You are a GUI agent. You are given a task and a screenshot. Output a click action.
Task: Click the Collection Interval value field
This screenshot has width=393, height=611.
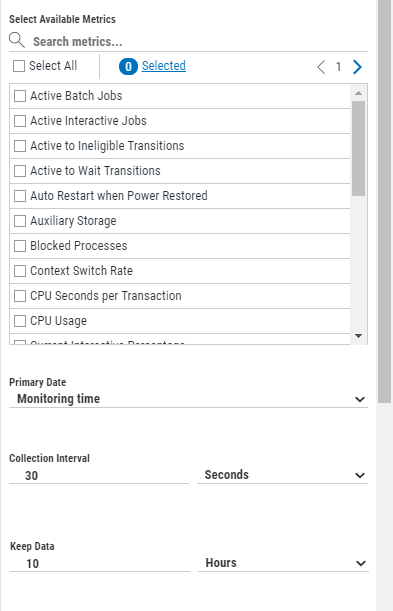[x=99, y=475]
